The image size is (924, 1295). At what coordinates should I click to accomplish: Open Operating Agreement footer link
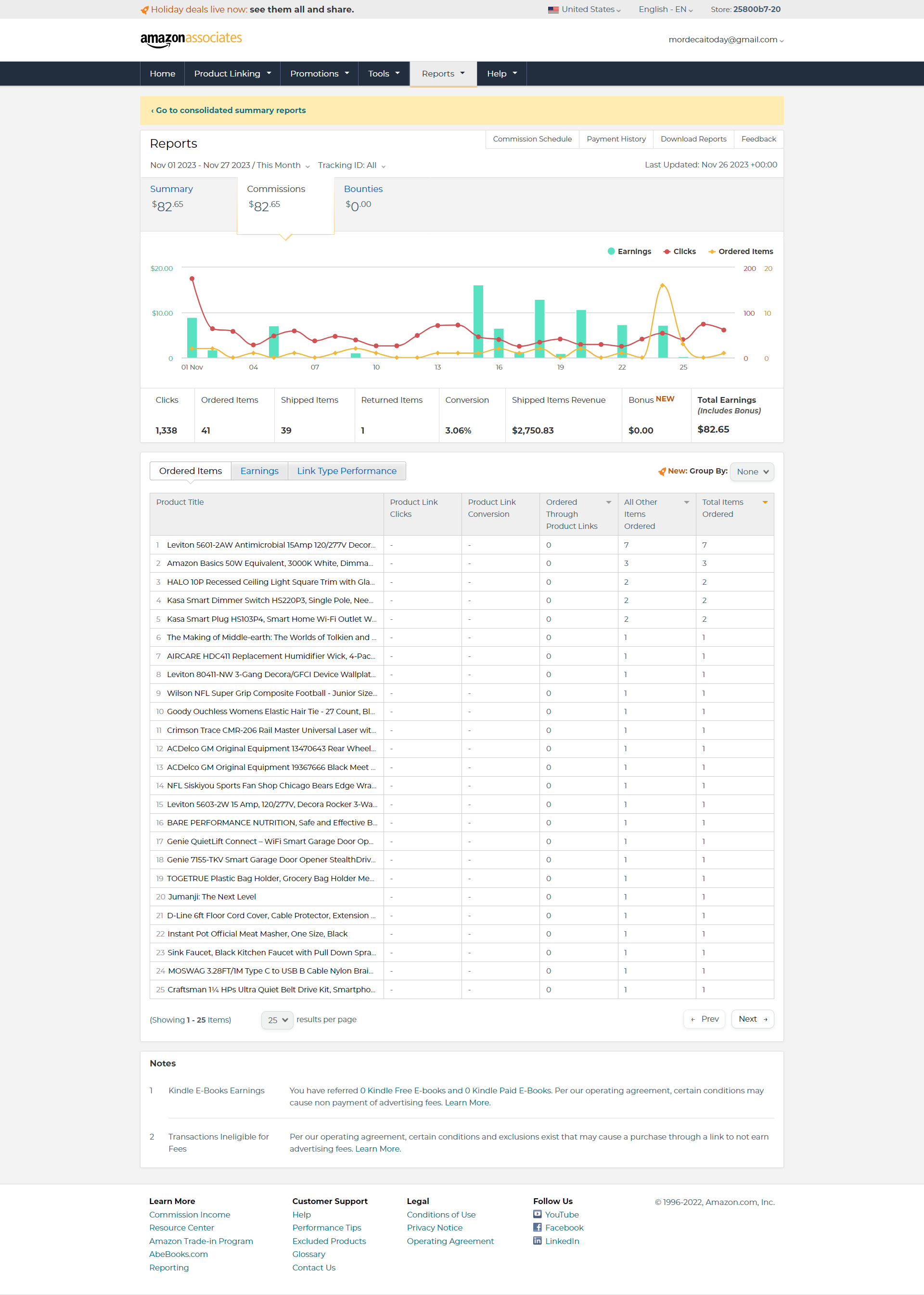click(x=450, y=1241)
